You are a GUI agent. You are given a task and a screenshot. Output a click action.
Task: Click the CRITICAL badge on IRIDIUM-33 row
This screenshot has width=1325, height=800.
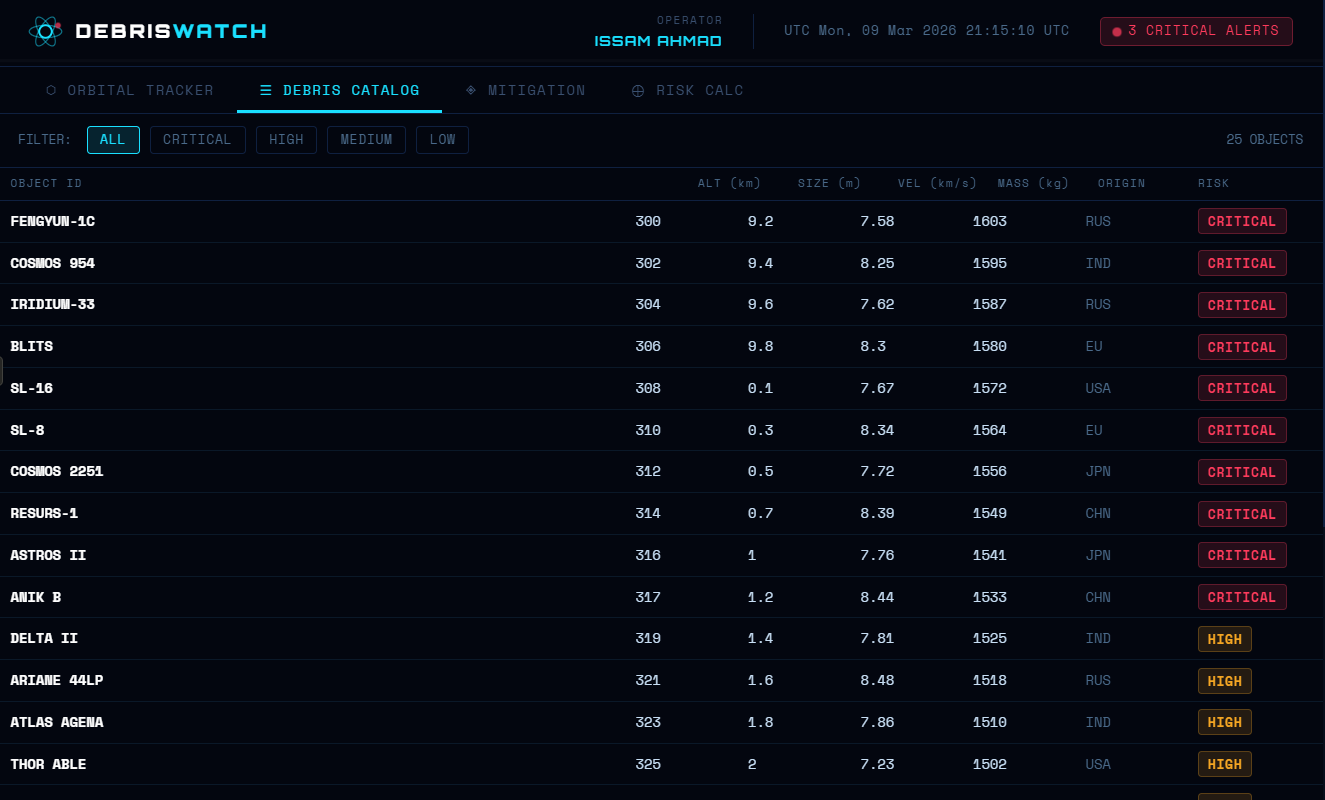pos(1242,305)
